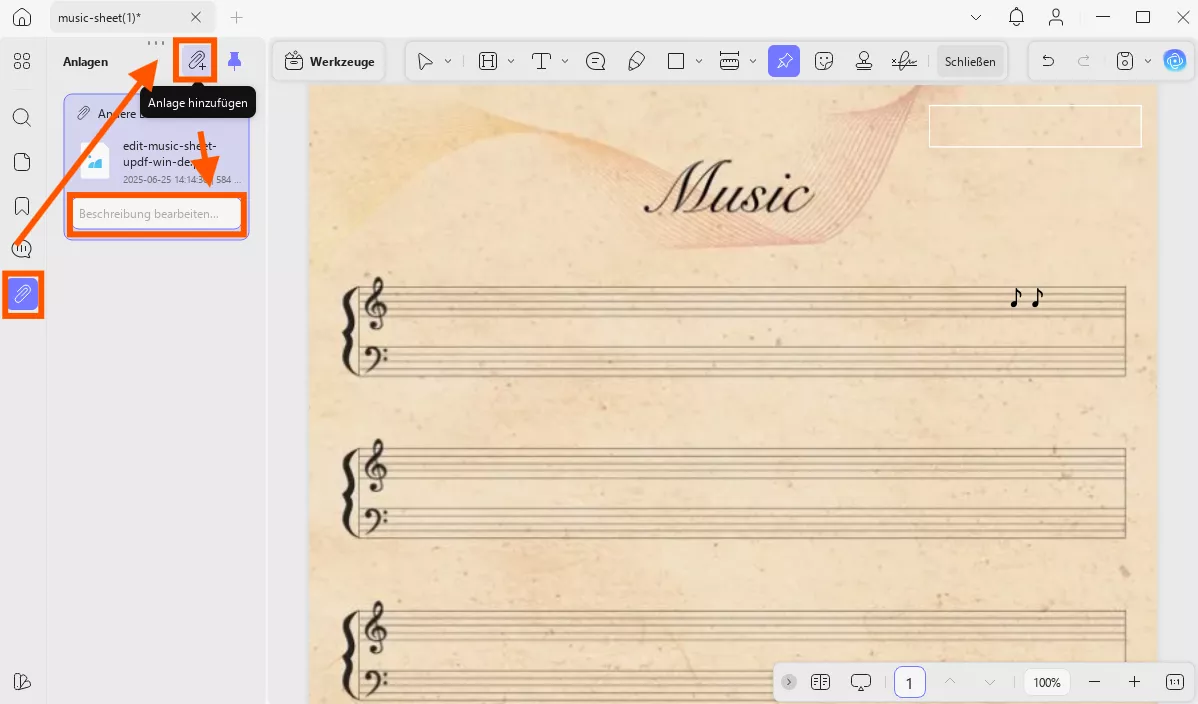Screen dimensions: 1198x704
Task: Toggle the pin on the Anlagen panel
Action: coord(235,60)
